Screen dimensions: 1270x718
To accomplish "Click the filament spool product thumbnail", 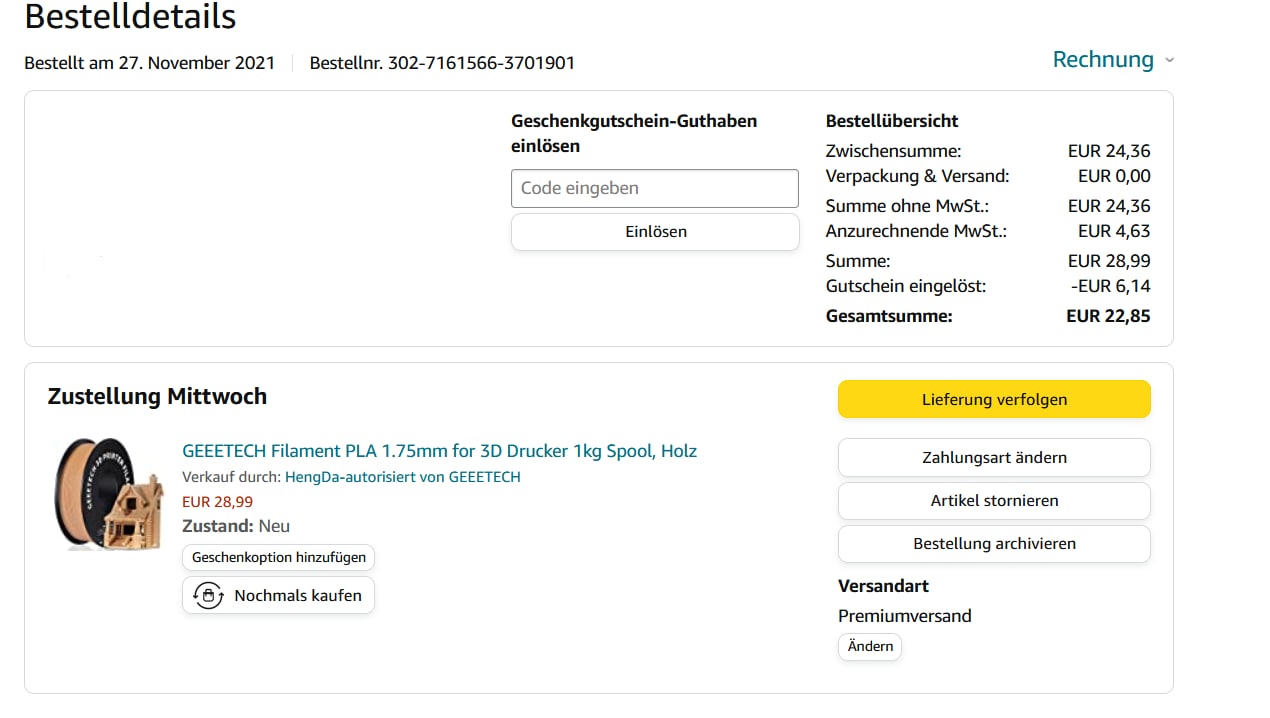I will 108,494.
